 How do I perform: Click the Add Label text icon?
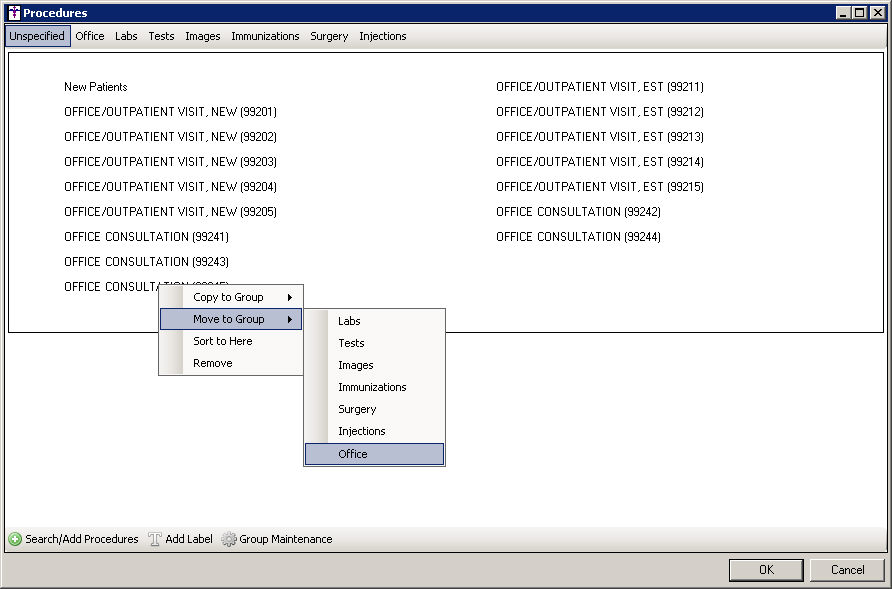[155, 539]
